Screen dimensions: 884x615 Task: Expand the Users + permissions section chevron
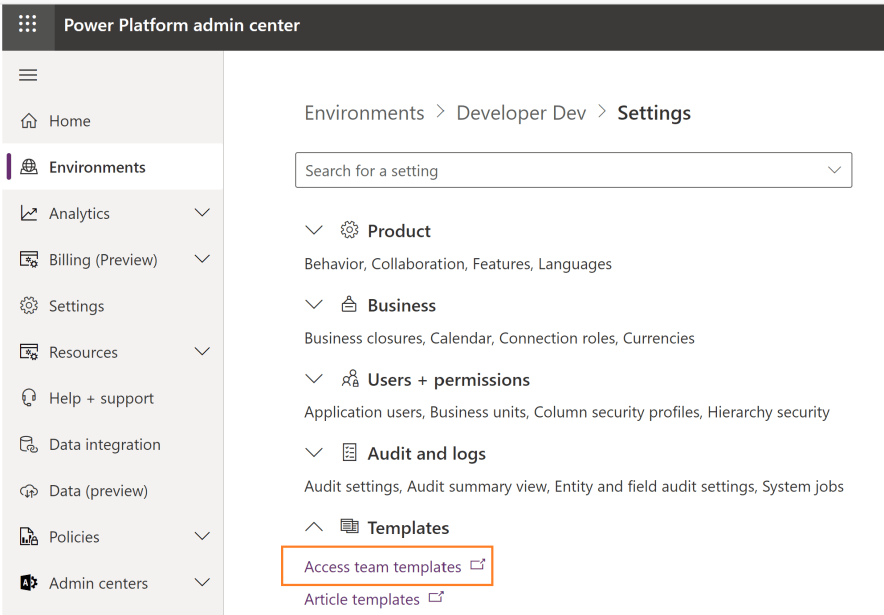pos(313,378)
